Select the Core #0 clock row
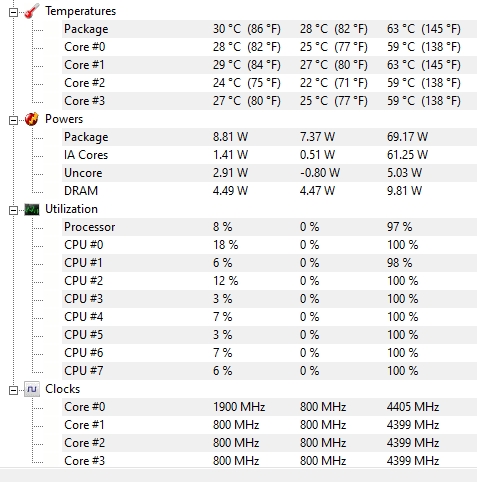Viewport: 477px width, 482px height. click(269, 407)
